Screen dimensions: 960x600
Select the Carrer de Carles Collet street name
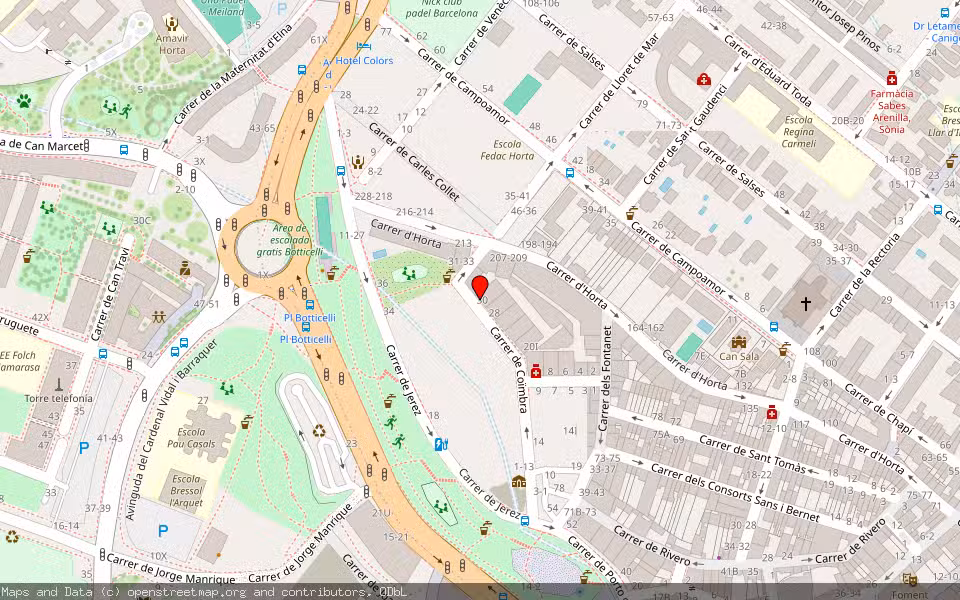(x=414, y=162)
